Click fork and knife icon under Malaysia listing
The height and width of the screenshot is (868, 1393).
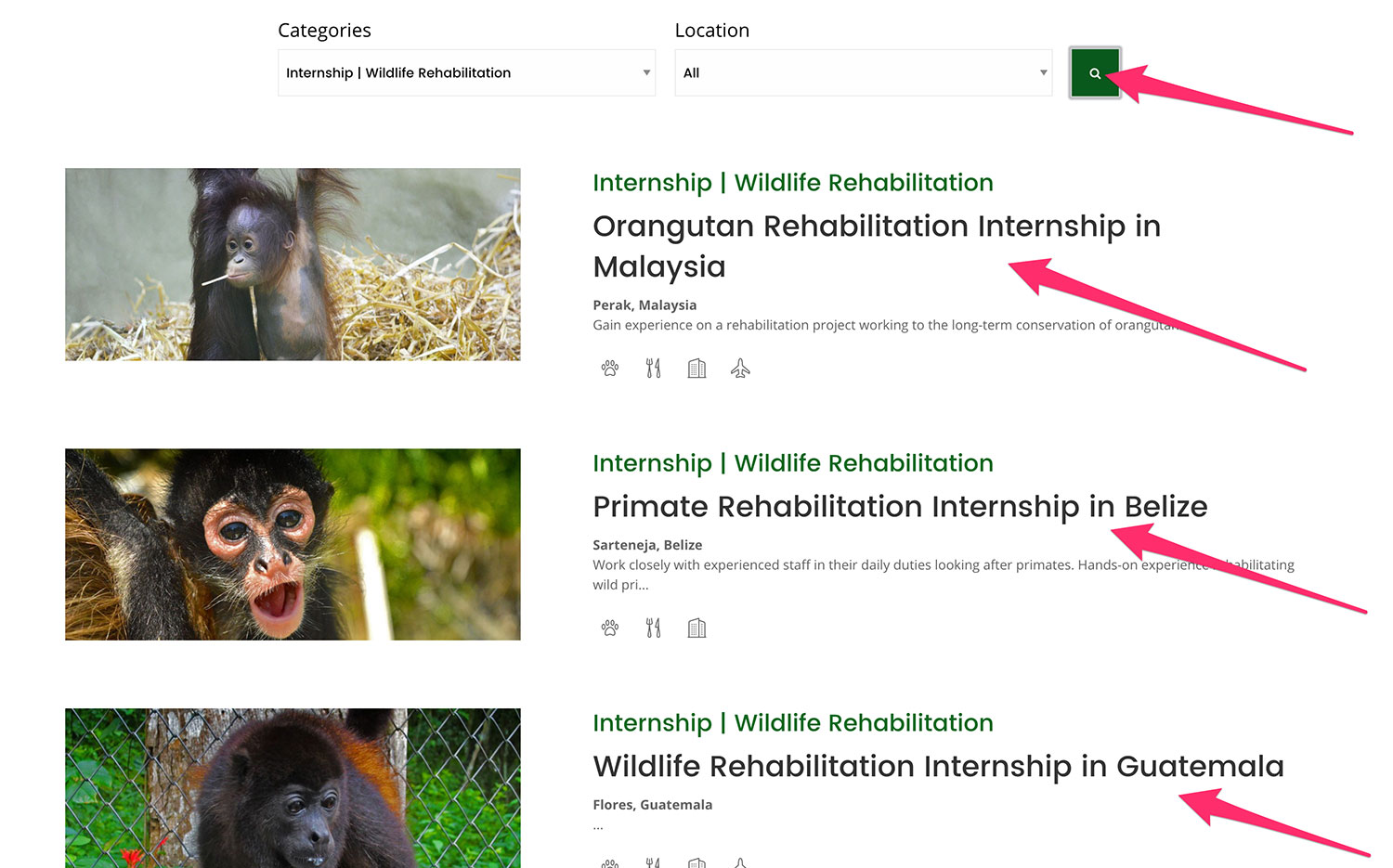(653, 369)
